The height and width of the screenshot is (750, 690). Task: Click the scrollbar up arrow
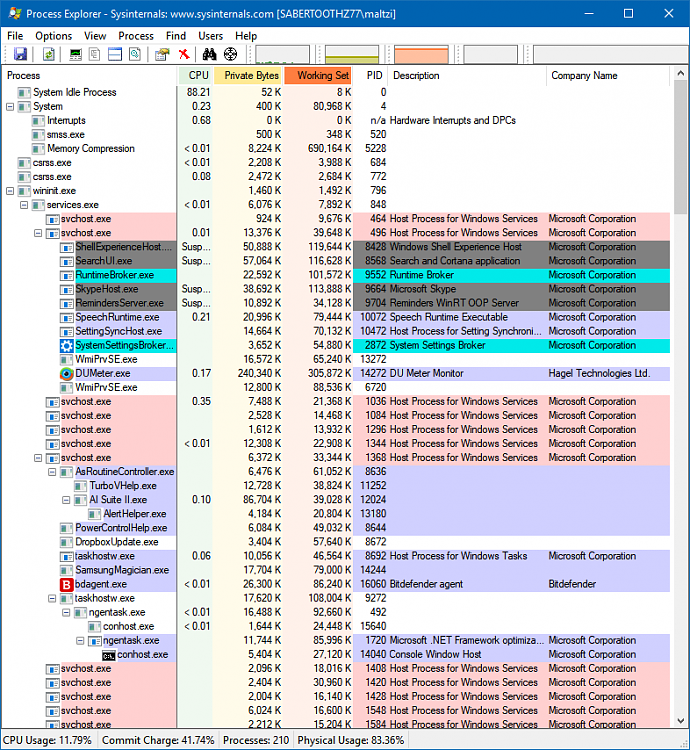680,74
